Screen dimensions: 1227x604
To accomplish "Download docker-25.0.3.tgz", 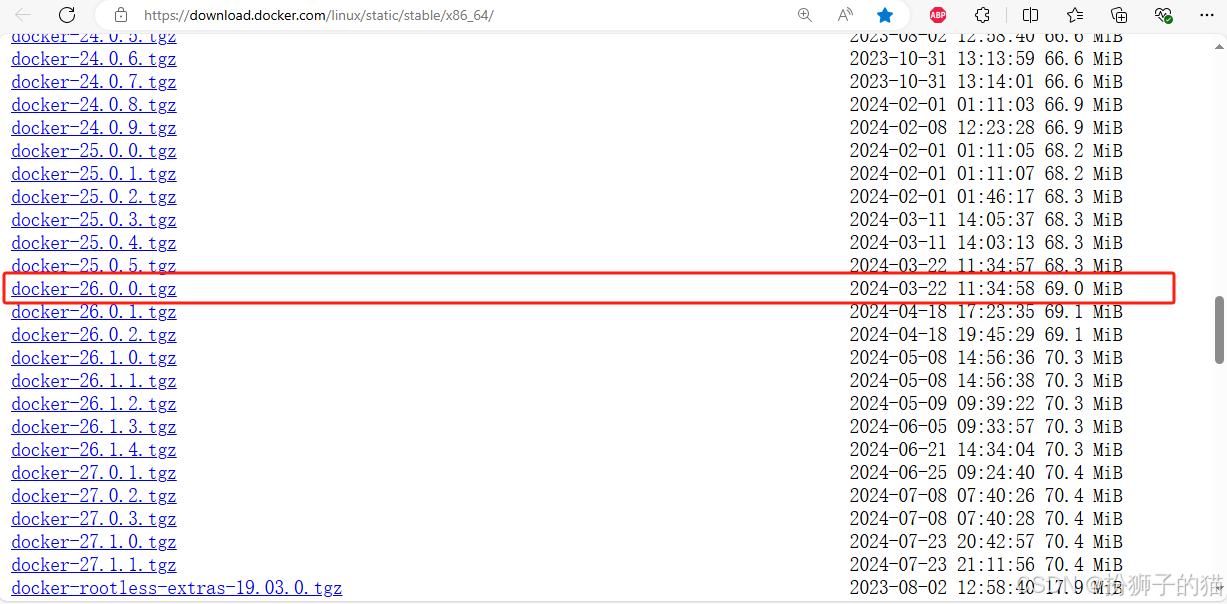I will coord(94,220).
